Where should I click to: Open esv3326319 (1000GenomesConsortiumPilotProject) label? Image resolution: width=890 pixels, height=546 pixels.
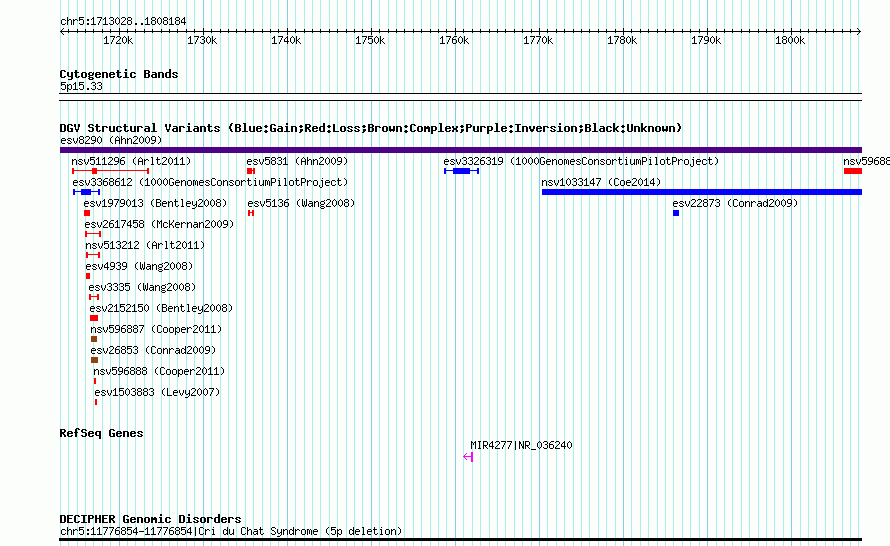point(581,161)
